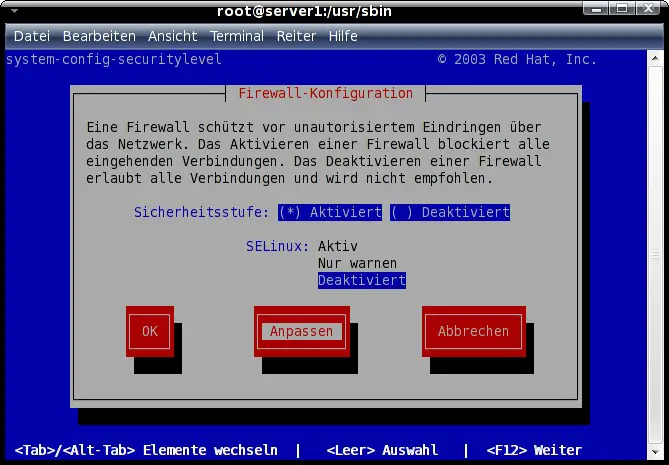Click the Anpassen button
The image size is (669, 465).
[x=302, y=331]
